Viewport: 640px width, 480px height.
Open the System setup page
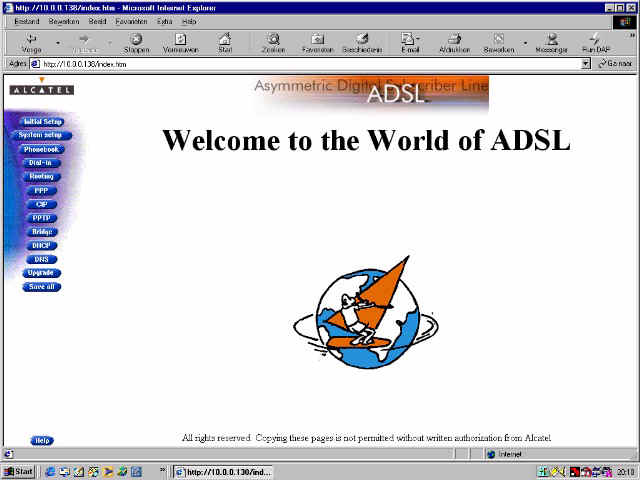(40, 135)
